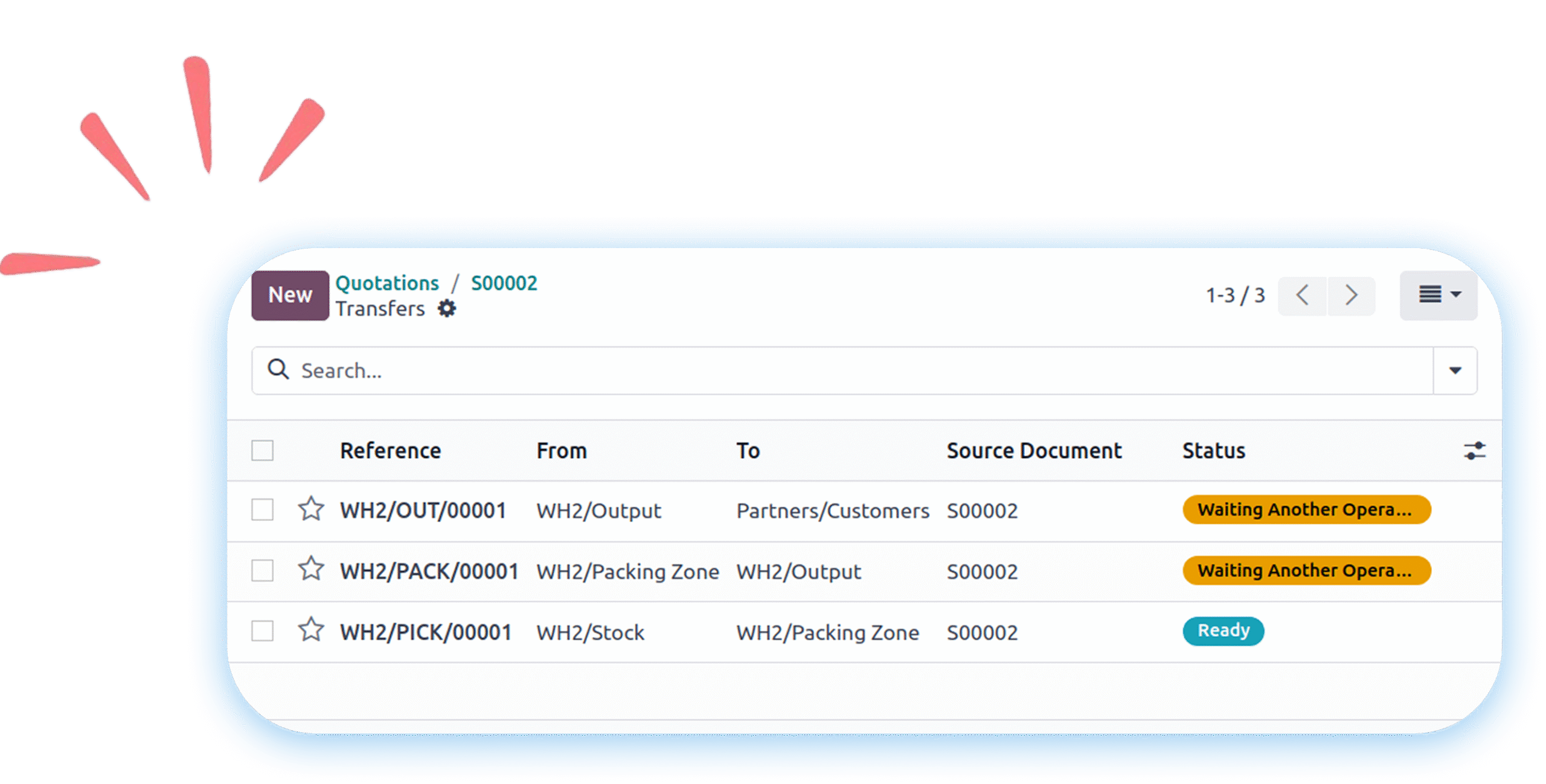Image resolution: width=1546 pixels, height=784 pixels.
Task: Star the WH2/PACK/00001 transfer
Action: 311,570
